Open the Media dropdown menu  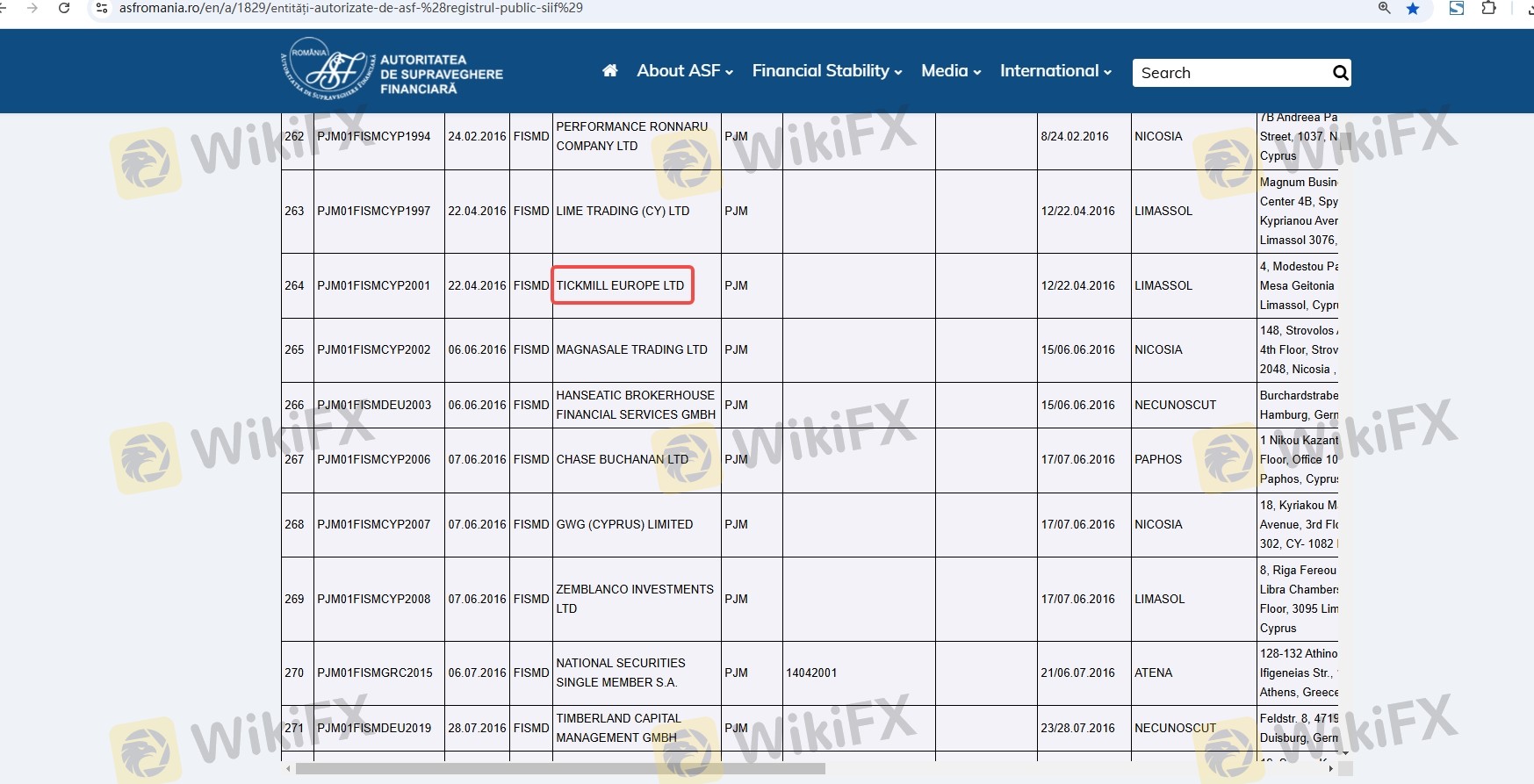click(x=950, y=71)
